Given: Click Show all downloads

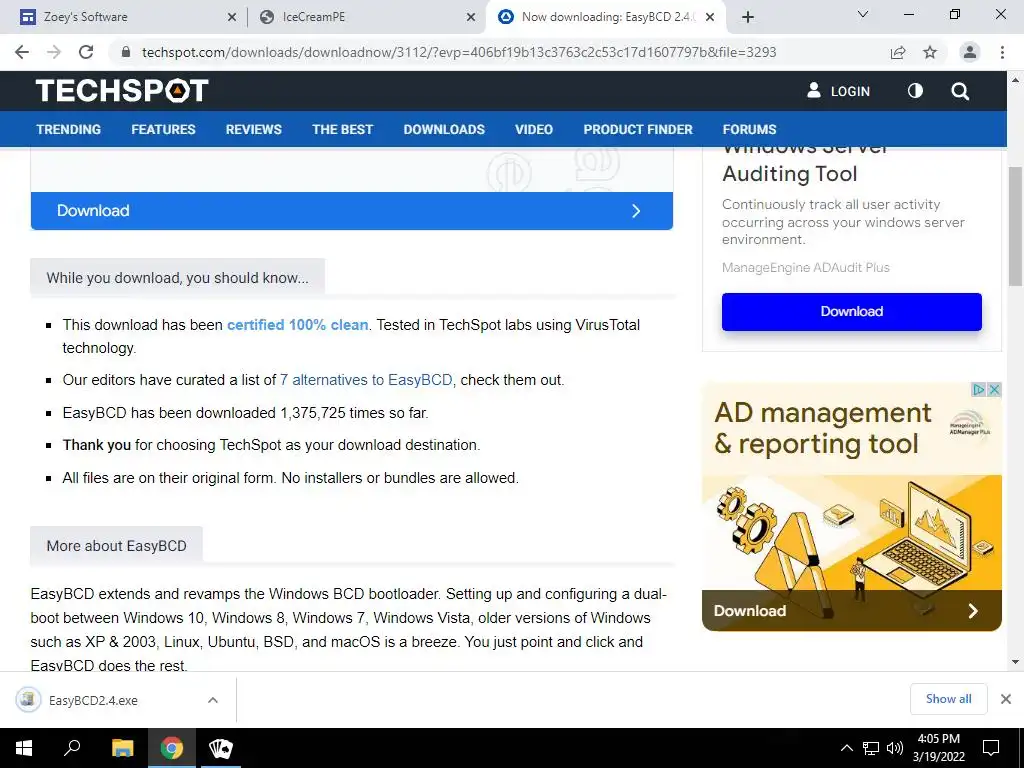Looking at the screenshot, I should tap(948, 699).
